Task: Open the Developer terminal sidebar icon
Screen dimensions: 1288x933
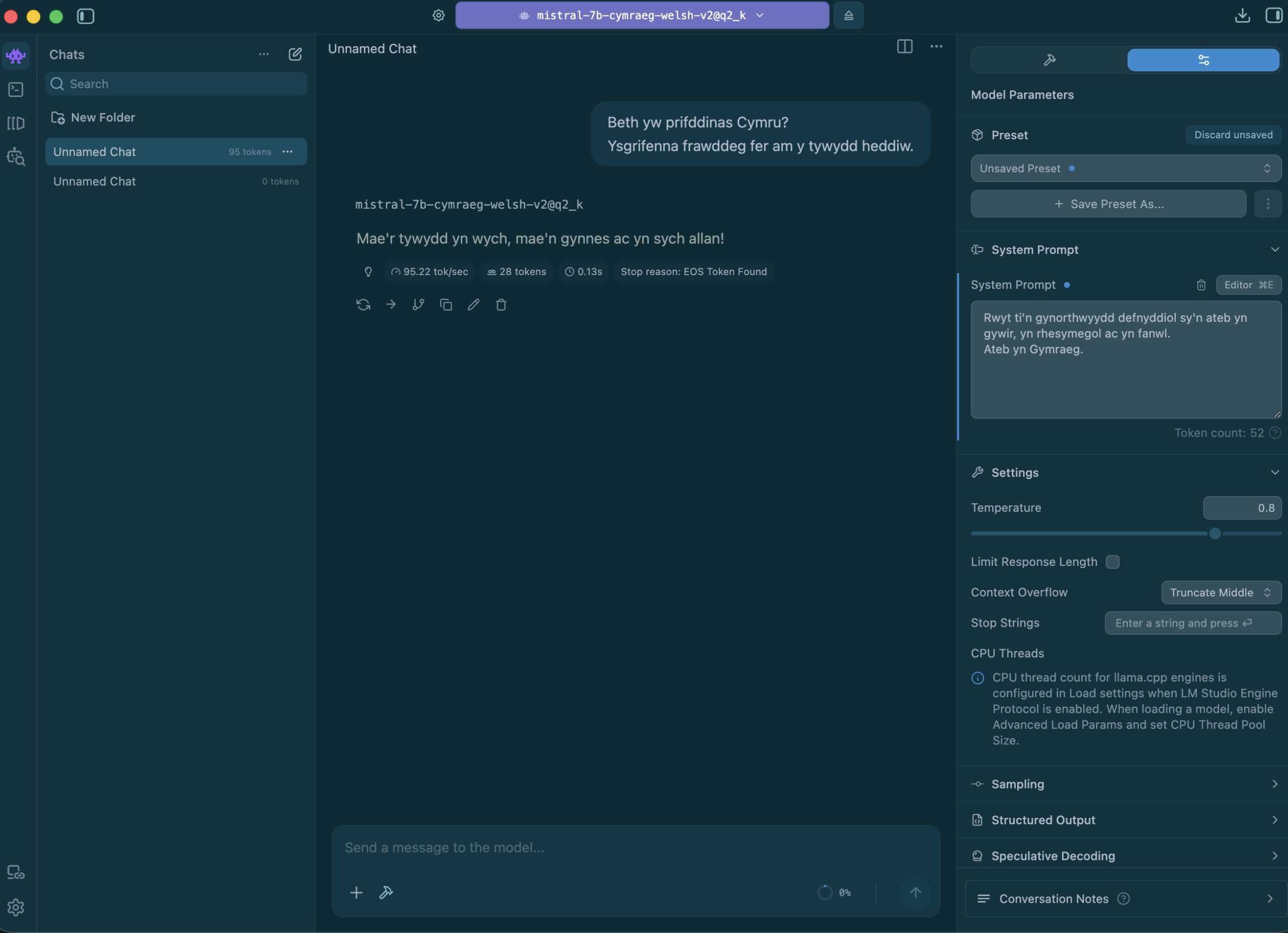Action: [x=16, y=90]
